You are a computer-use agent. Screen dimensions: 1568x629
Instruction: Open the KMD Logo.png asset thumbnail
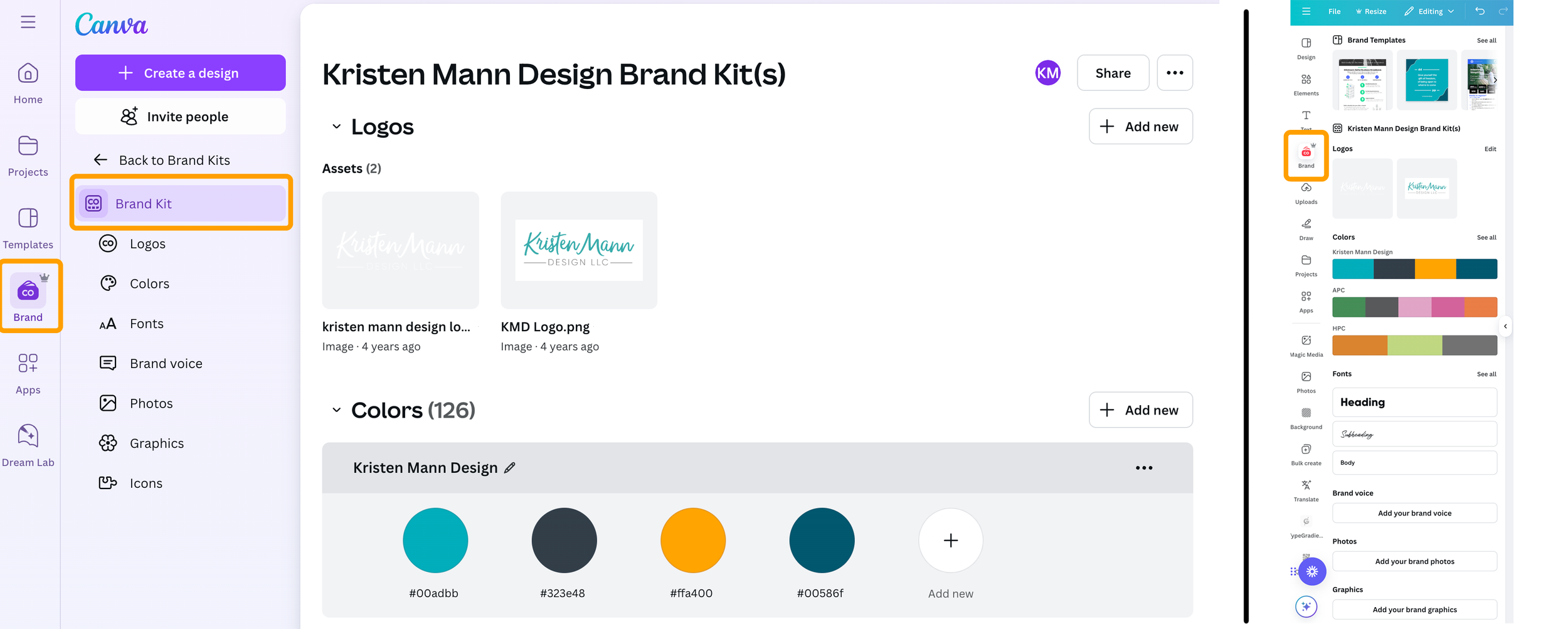579,250
